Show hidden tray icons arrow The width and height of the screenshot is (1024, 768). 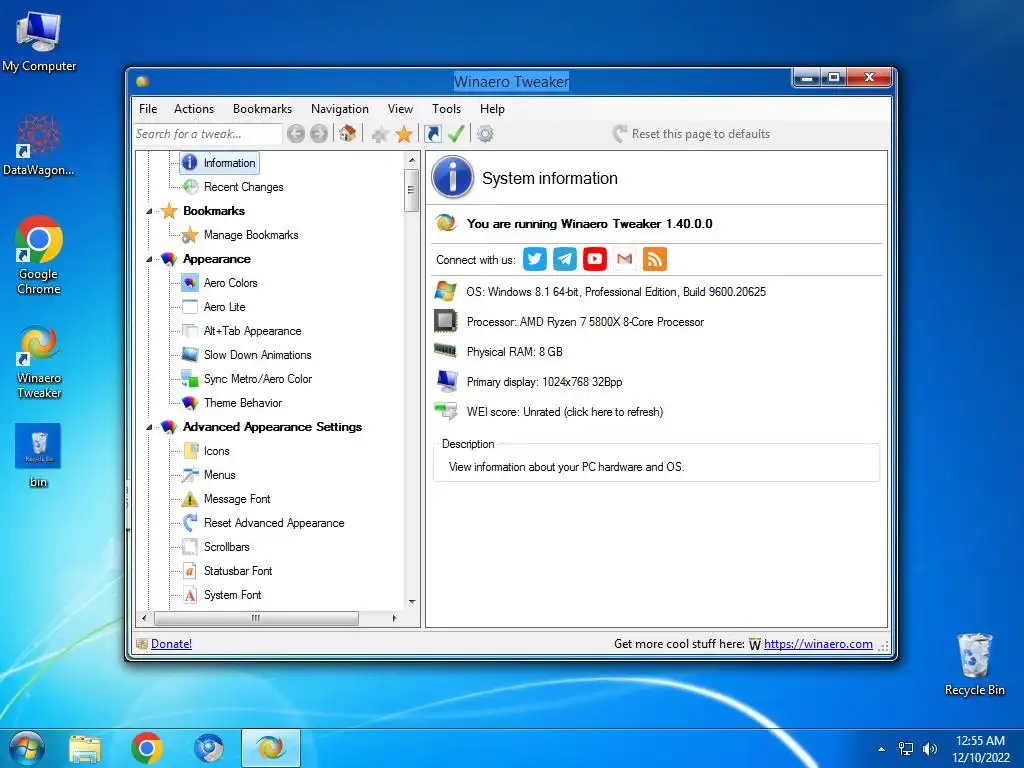tap(882, 749)
